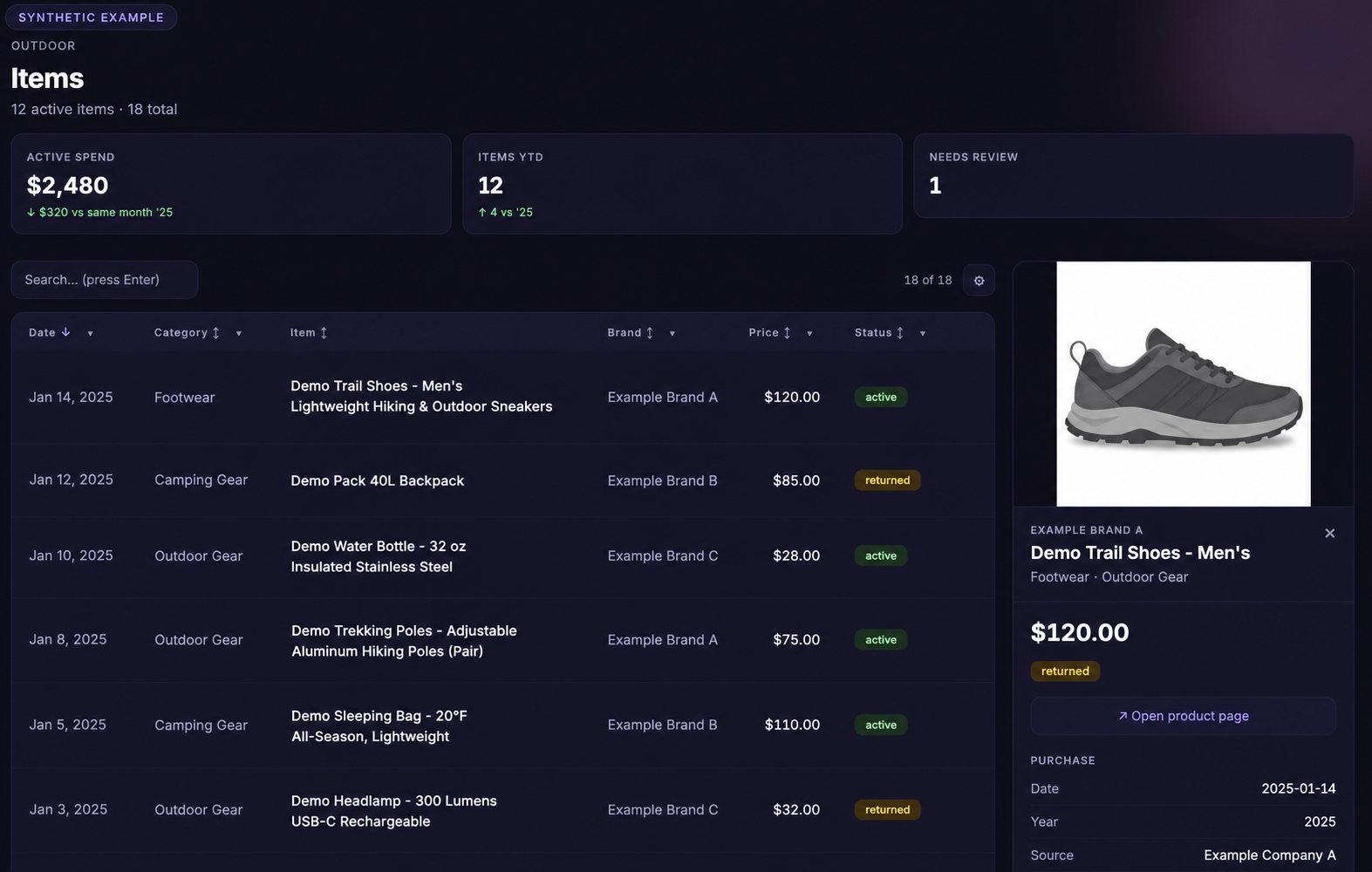1372x872 pixels.
Task: Click the $120.00 price in detail panel
Action: point(1080,632)
